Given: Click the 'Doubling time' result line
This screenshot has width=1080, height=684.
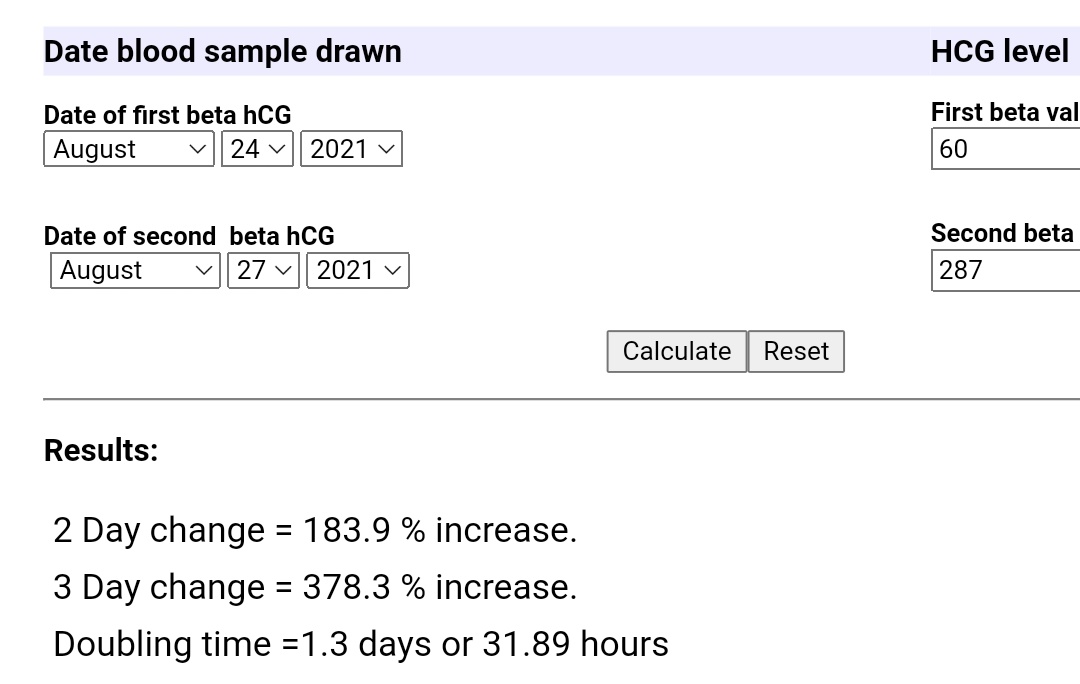Looking at the screenshot, I should coord(361,644).
